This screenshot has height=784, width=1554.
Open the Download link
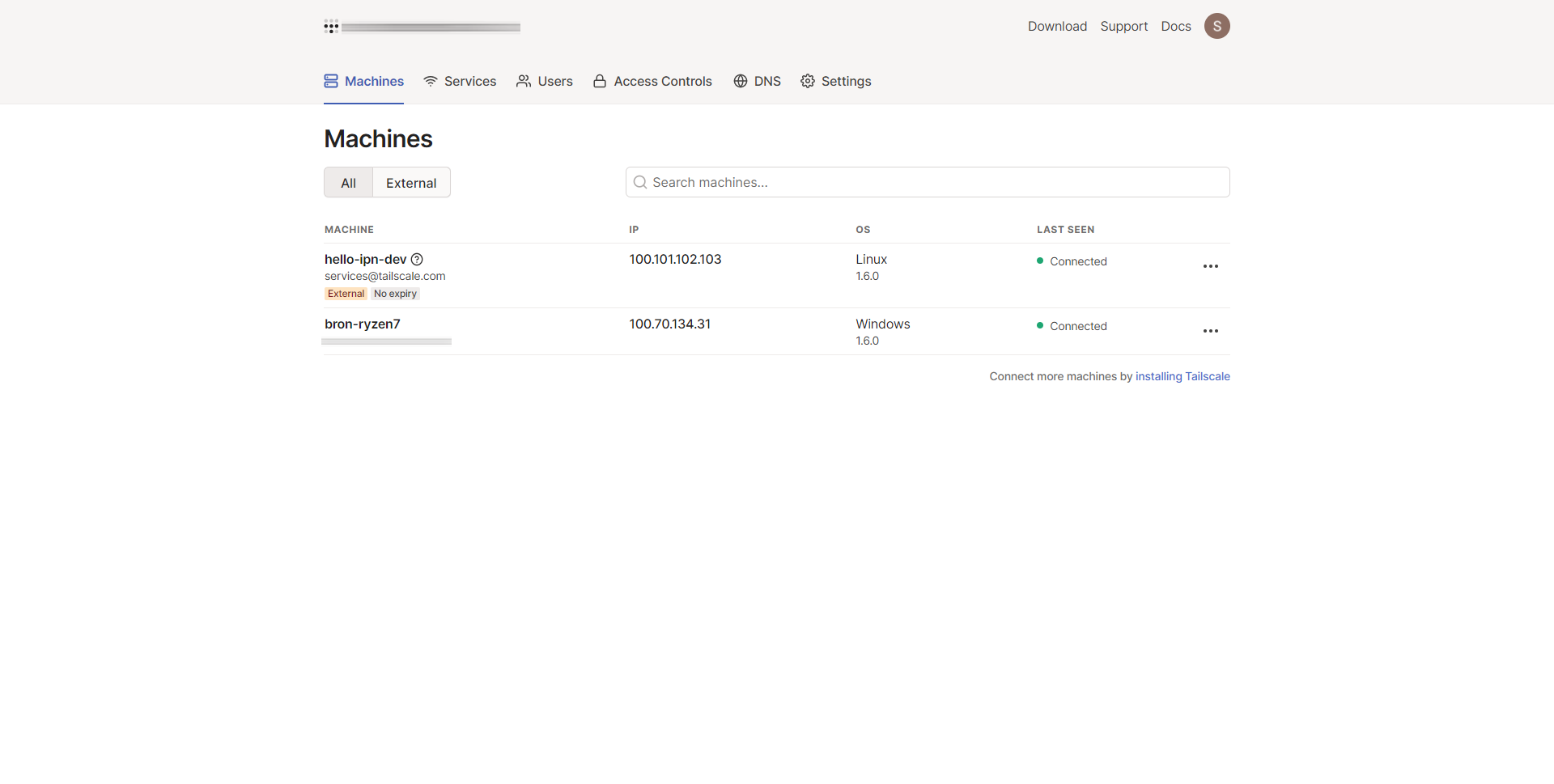click(1057, 26)
